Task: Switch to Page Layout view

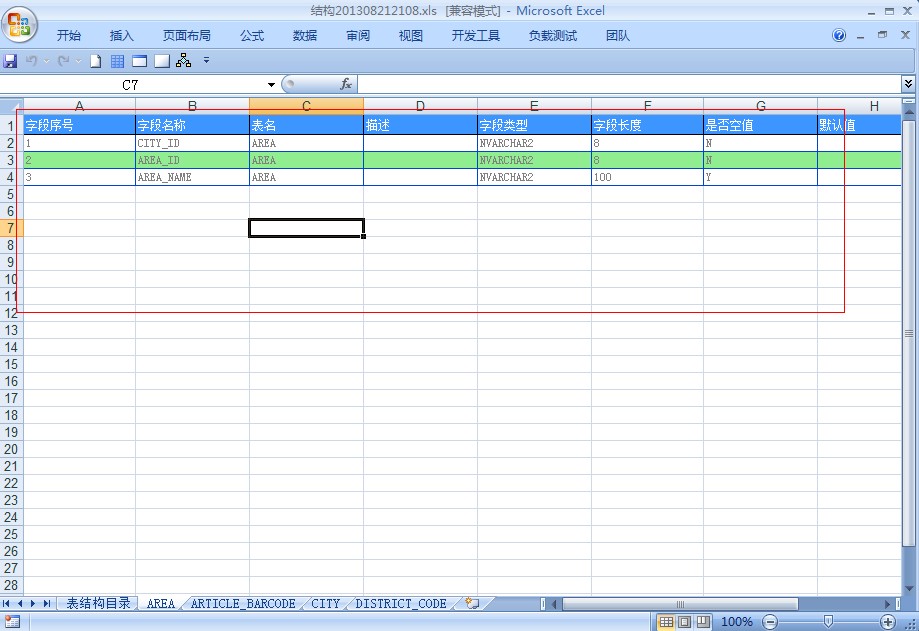Action: pos(685,622)
